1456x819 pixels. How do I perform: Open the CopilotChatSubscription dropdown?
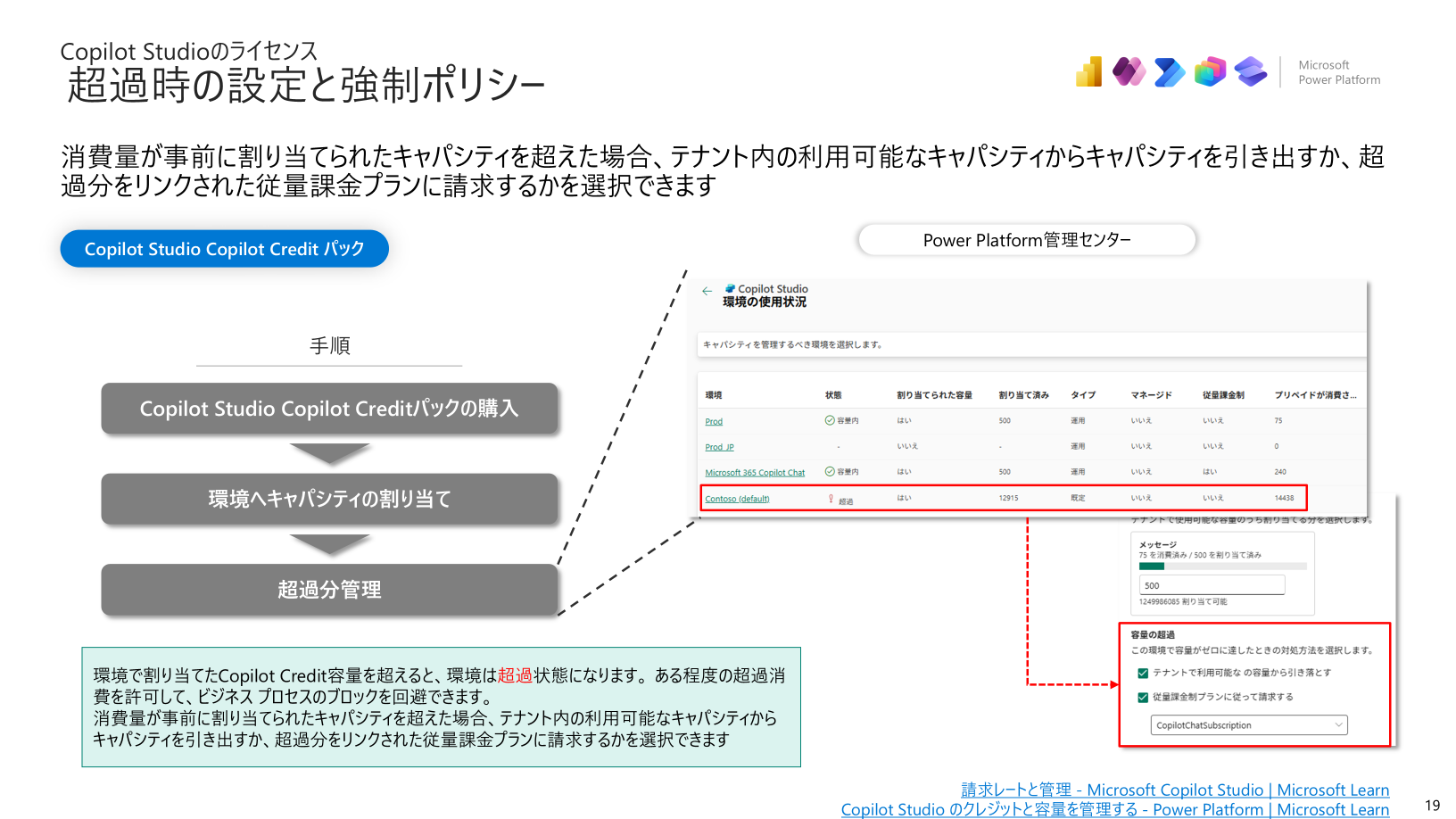coord(1249,725)
